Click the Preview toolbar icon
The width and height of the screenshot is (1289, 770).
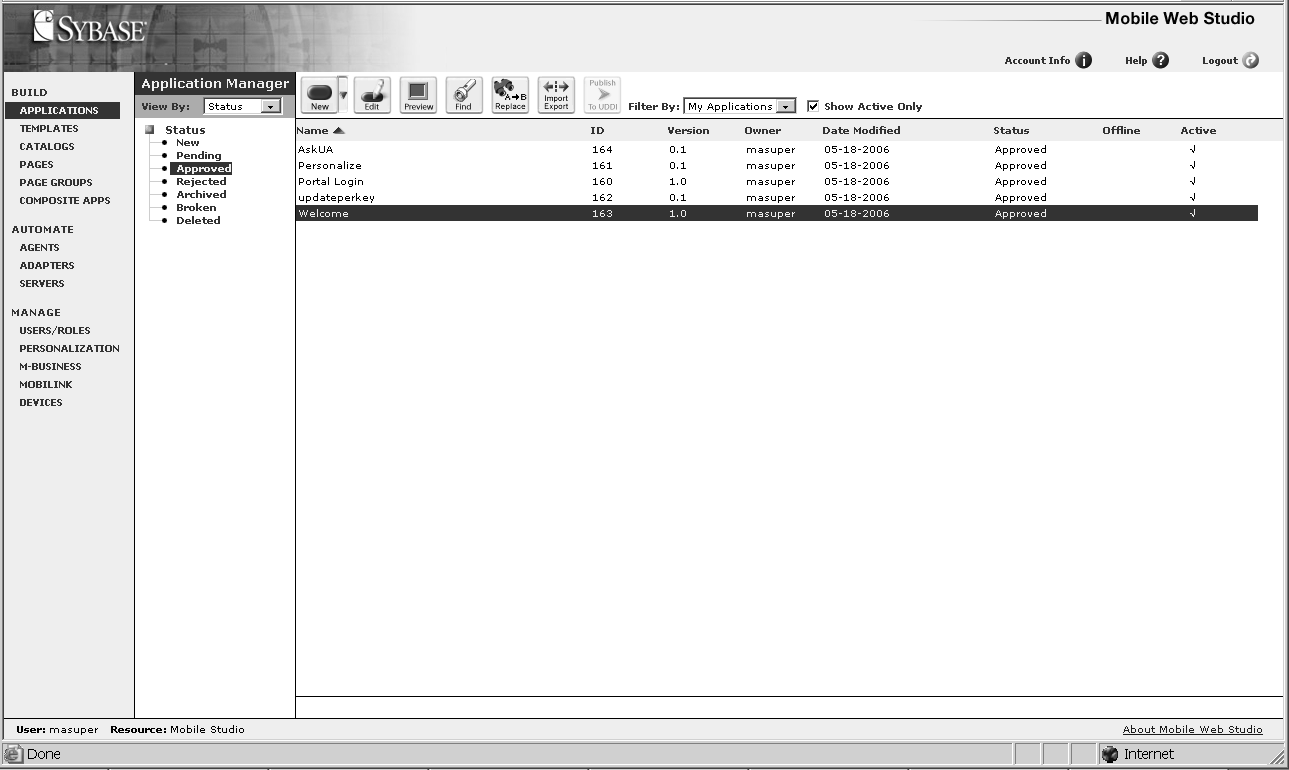click(x=418, y=95)
